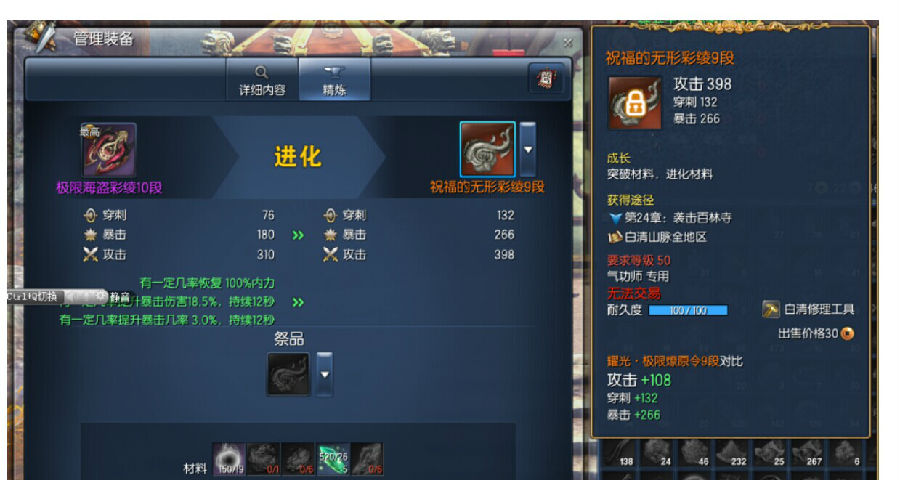Click the 耐久度 100/100 durability bar
The width and height of the screenshot is (900, 480).
[688, 311]
